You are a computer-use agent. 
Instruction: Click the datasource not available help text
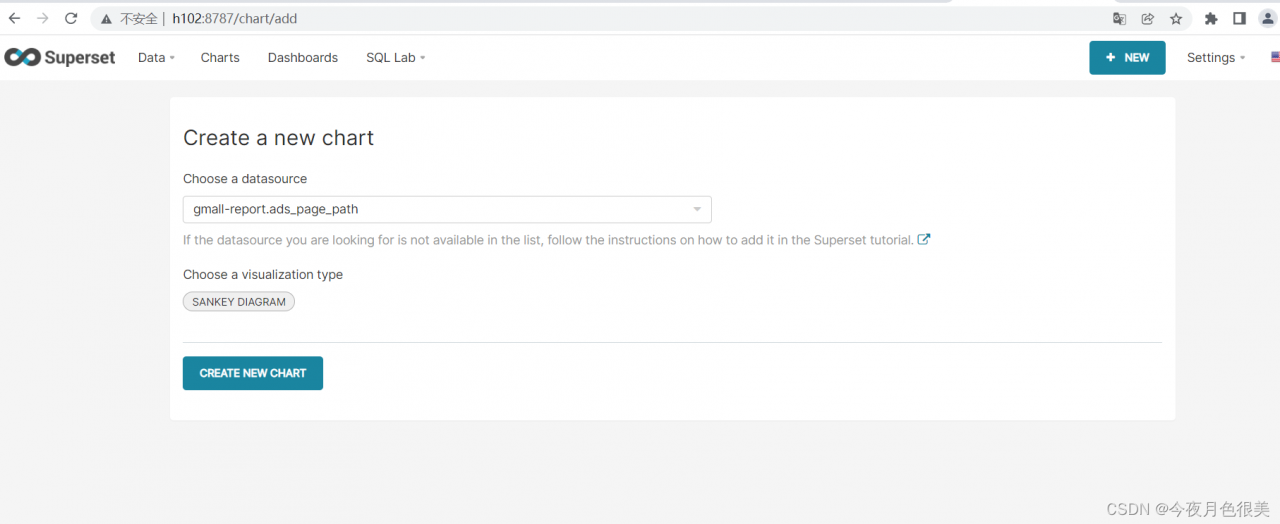click(548, 240)
